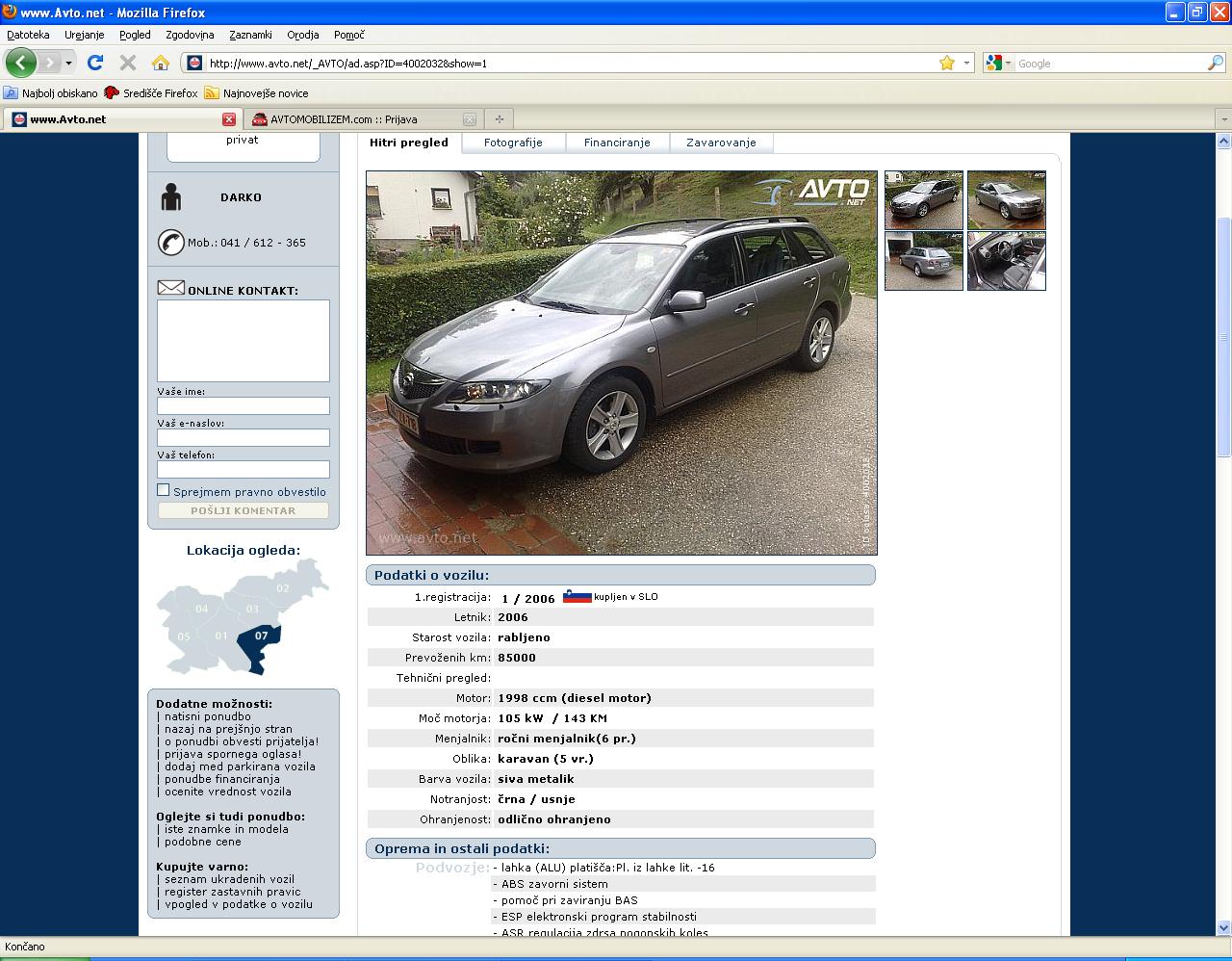This screenshot has height=961, width=1232.
Task: Click the seller person icon
Action: [171, 196]
